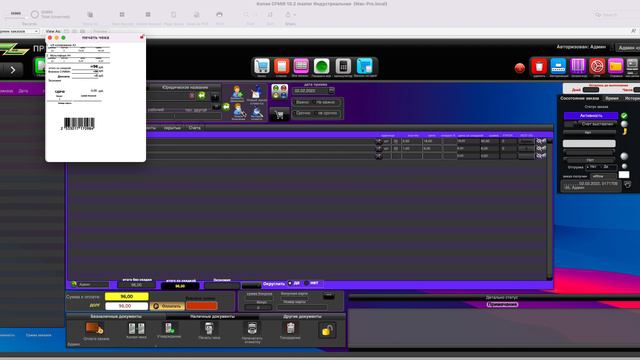Click the print receipt icon
This screenshot has height=360, width=640.
(209, 328)
